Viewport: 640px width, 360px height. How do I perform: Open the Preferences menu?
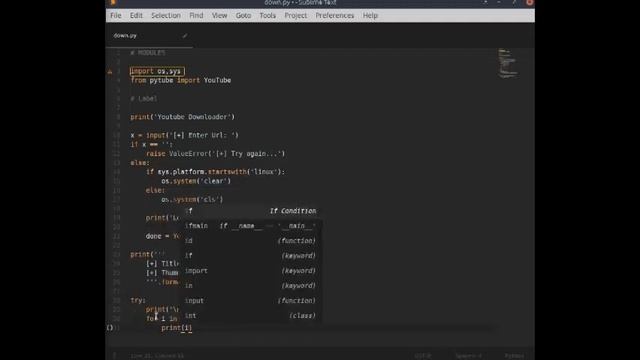coord(335,16)
